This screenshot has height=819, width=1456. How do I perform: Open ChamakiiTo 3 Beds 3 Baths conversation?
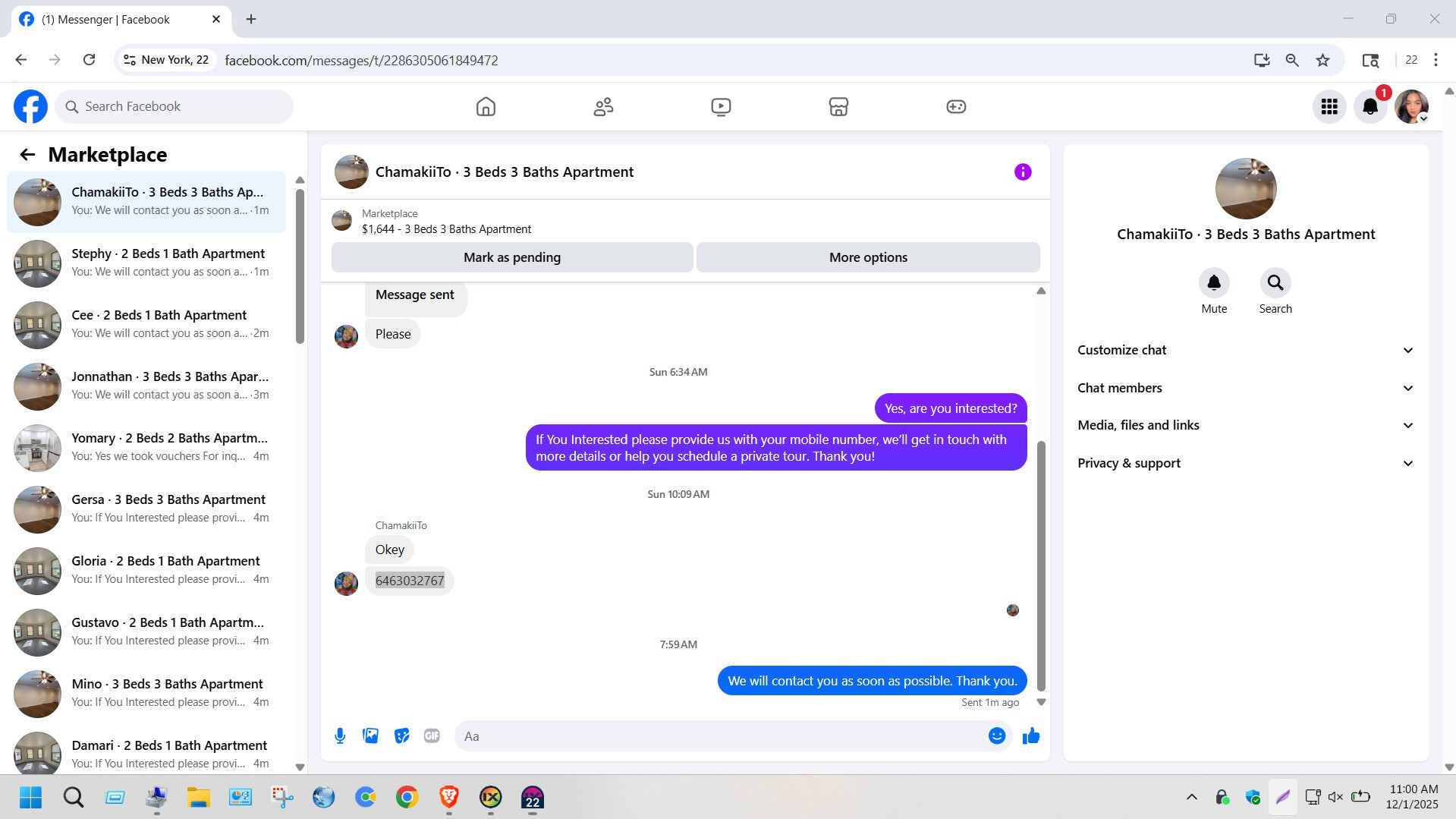[146, 202]
